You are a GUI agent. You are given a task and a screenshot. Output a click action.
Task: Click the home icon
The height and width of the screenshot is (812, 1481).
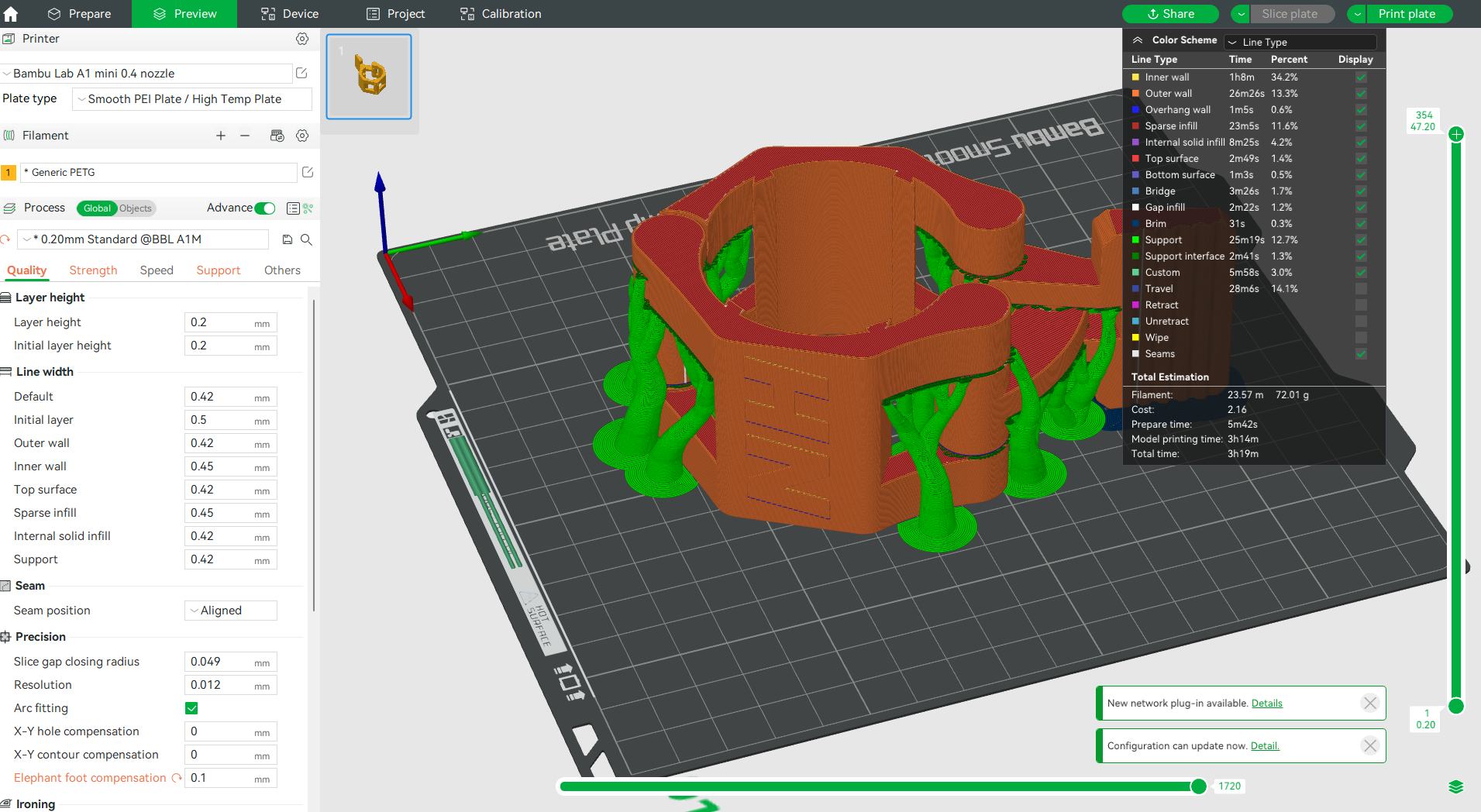tap(11, 14)
